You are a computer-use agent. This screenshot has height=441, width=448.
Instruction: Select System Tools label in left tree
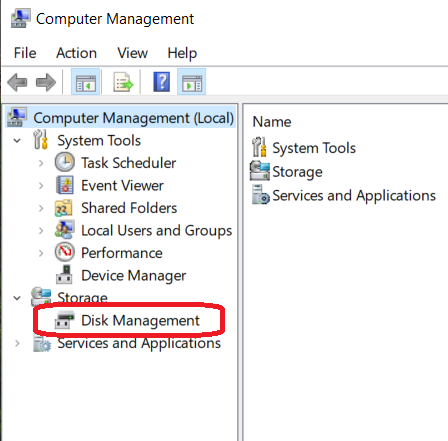(99, 141)
